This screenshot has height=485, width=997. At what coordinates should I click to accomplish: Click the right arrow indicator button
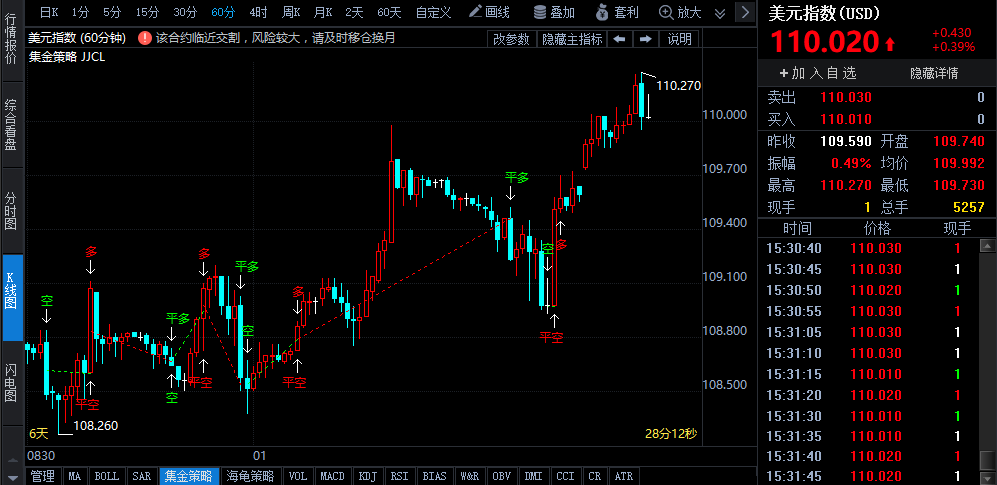[646, 39]
